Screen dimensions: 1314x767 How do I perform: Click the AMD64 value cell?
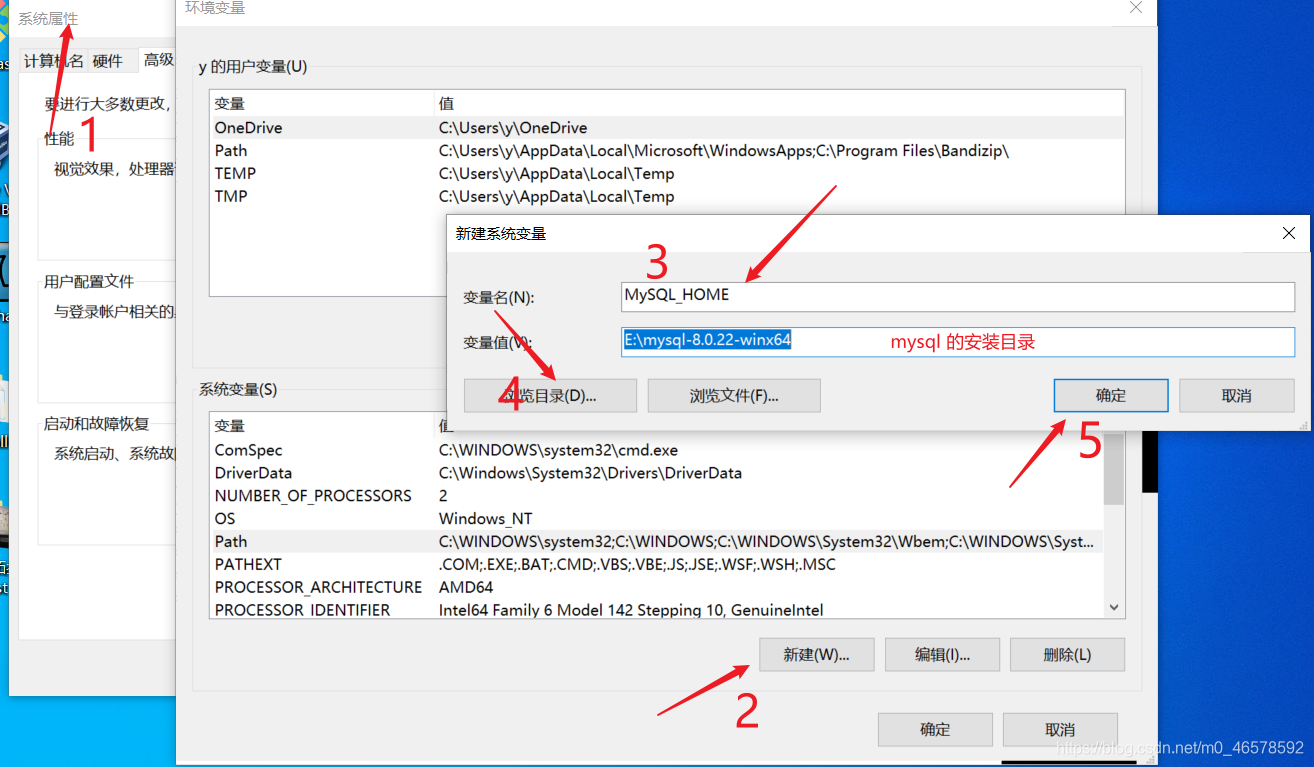(x=466, y=587)
